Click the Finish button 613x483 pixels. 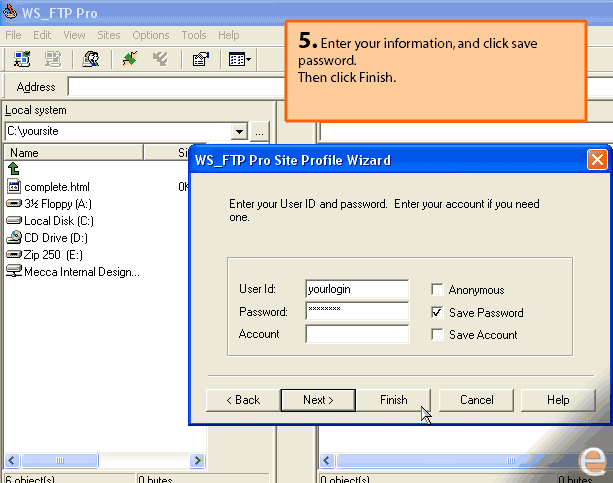coord(394,400)
